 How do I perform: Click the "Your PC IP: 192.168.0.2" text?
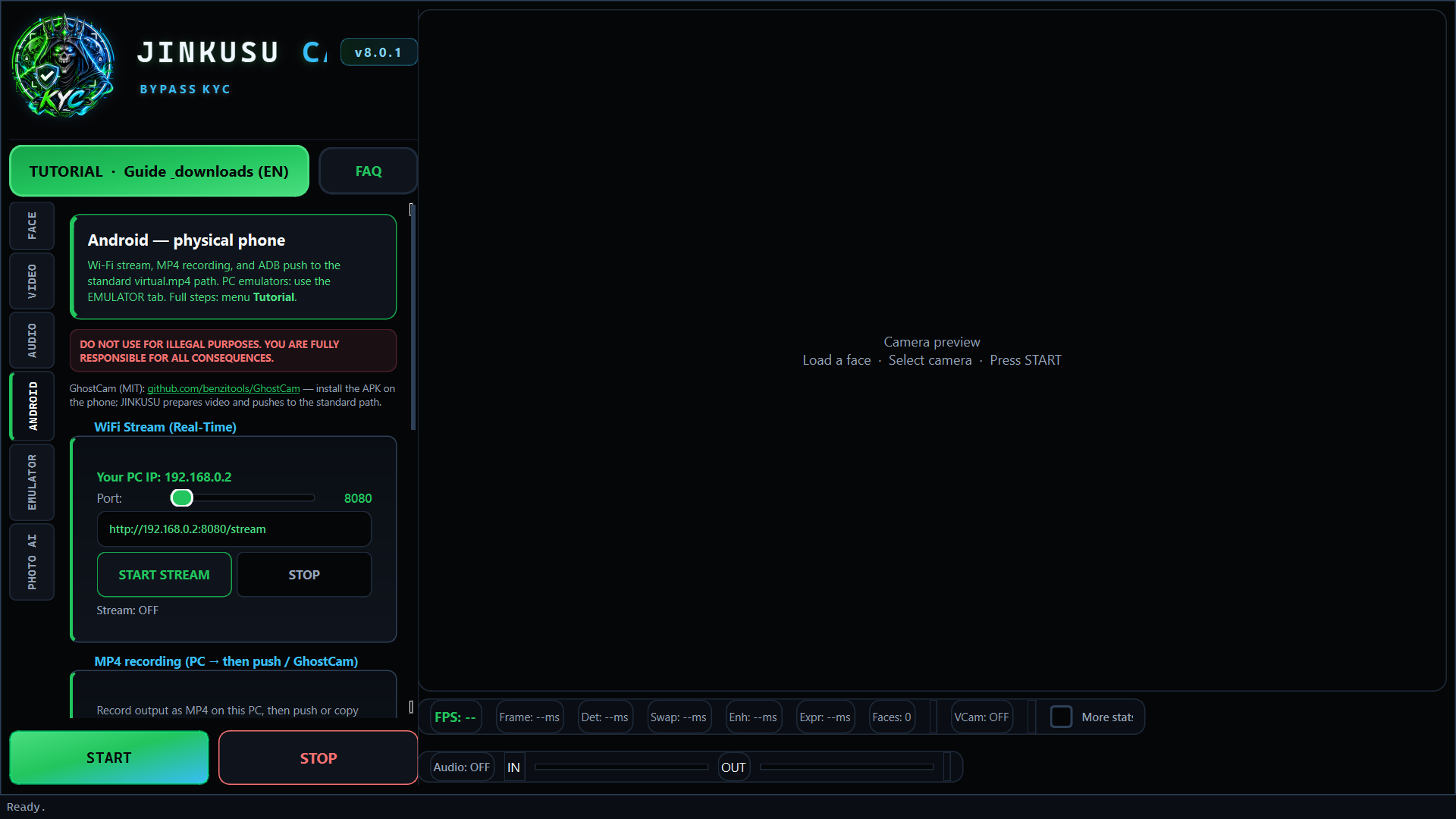pyautogui.click(x=164, y=477)
